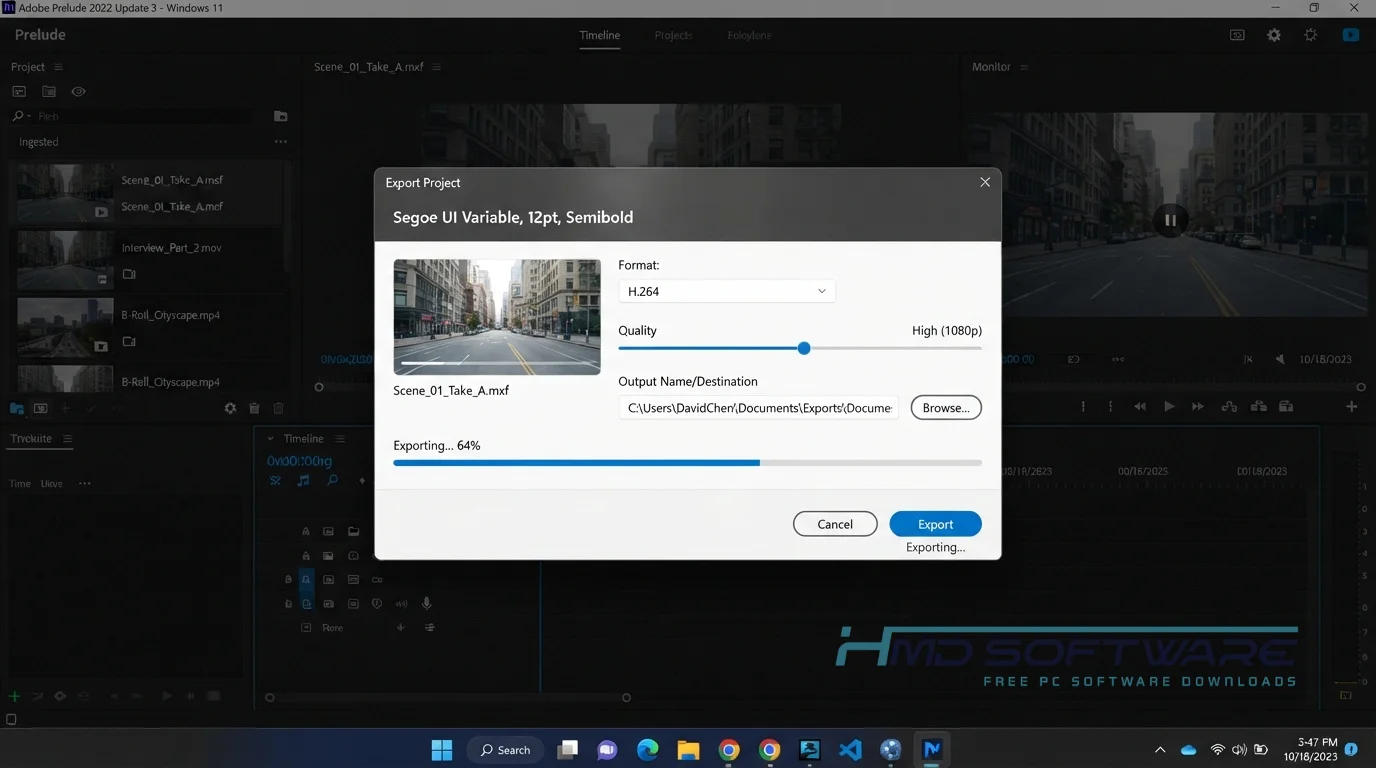Open Microsoft Edge from the taskbar
Screen dimensions: 1376x768
[648, 749]
